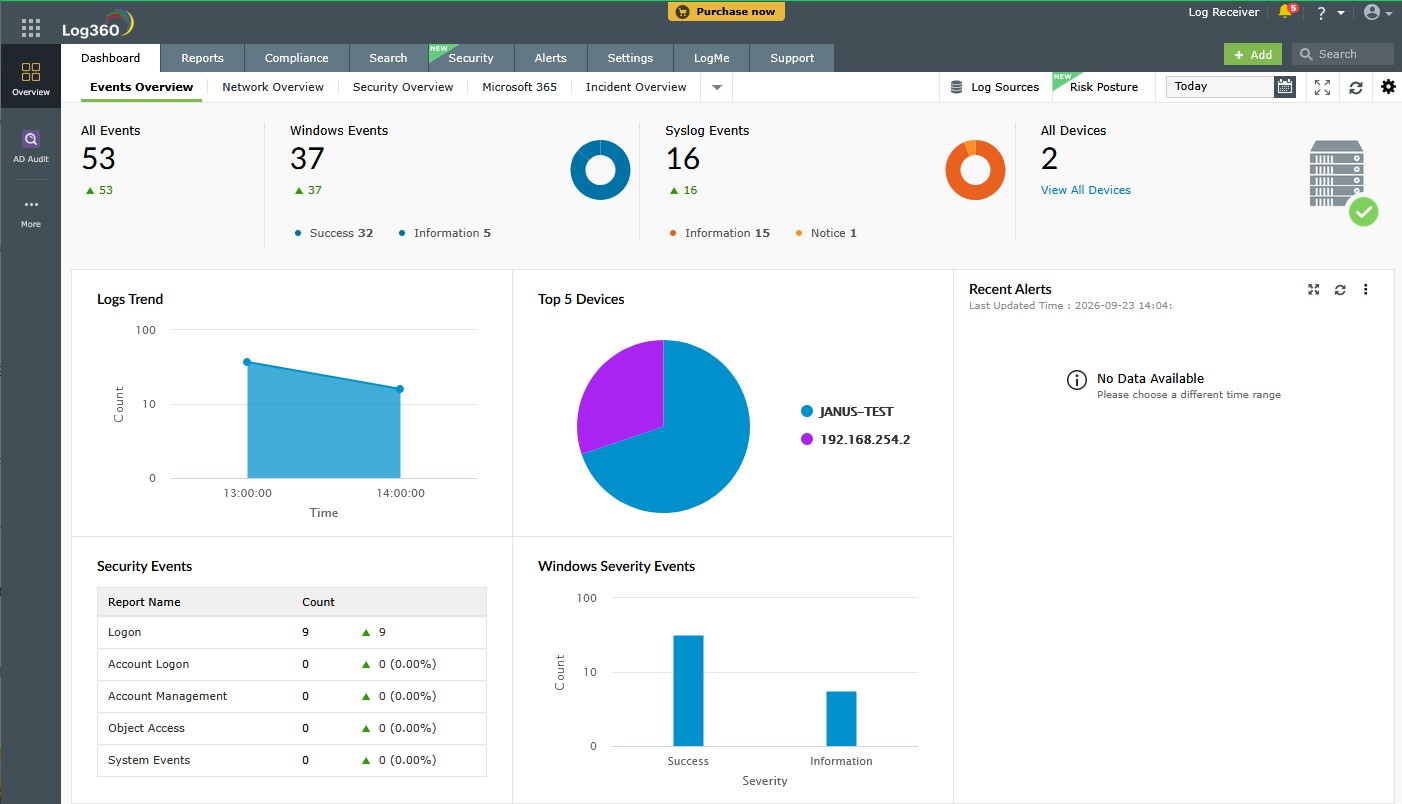Screen dimensions: 1402x804
Task: Click the dashboard settings gear icon
Action: (1388, 87)
